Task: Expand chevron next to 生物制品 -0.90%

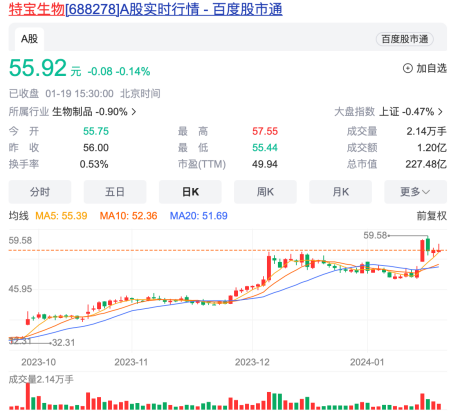Action: 134,112
